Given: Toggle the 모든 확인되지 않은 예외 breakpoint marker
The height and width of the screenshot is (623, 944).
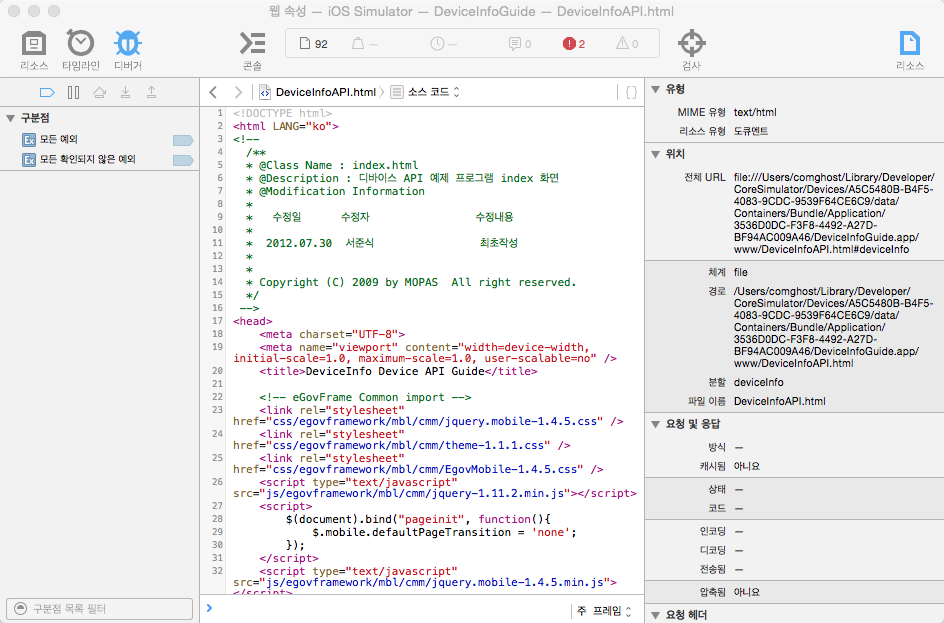Looking at the screenshot, I should [182, 160].
